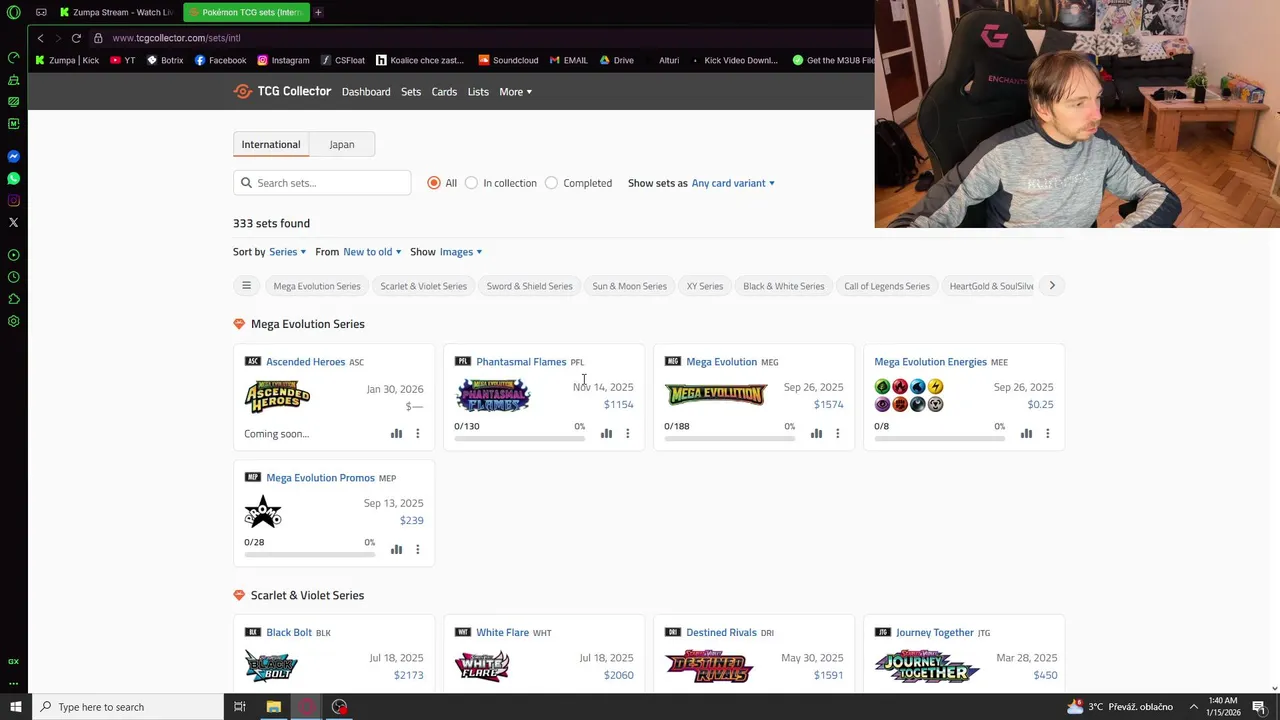Image resolution: width=1280 pixels, height=720 pixels.
Task: Click the Search sets input field
Action: (x=322, y=183)
